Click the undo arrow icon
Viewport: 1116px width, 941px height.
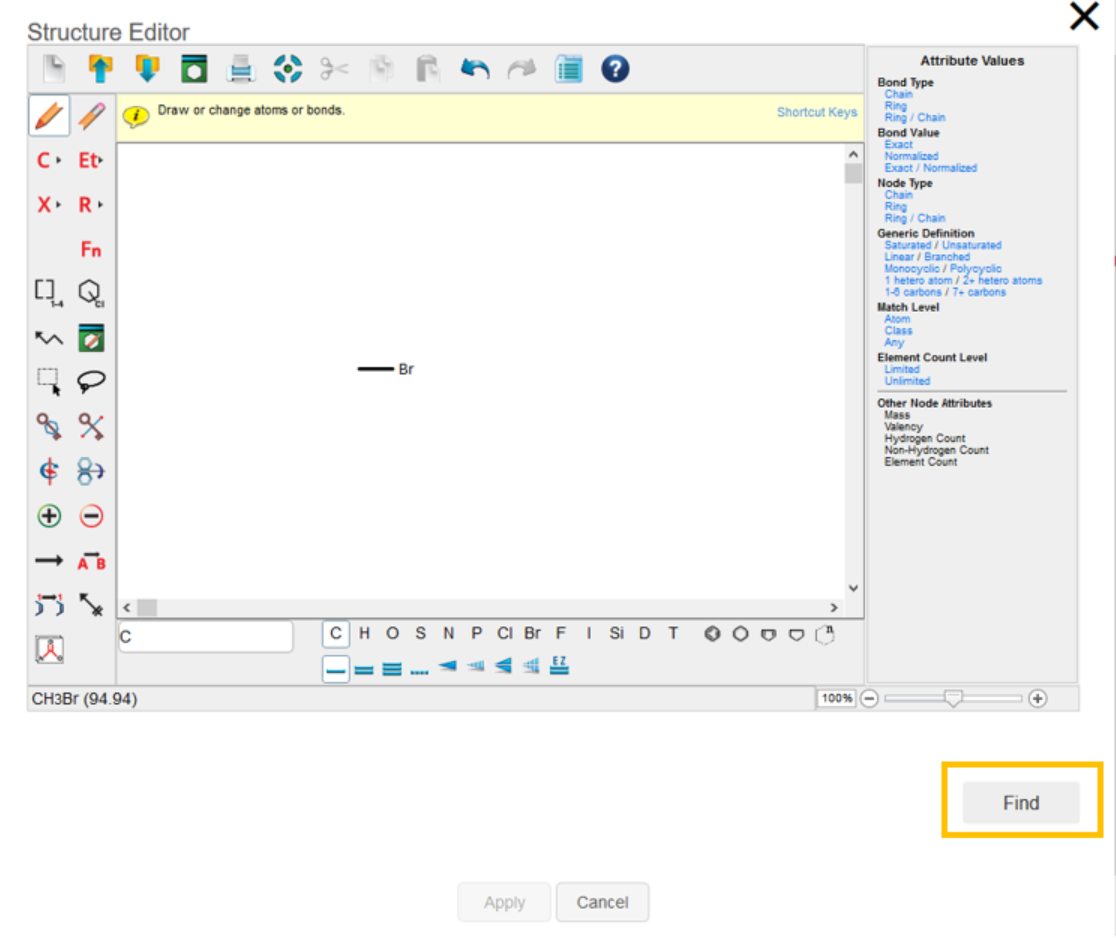click(475, 69)
